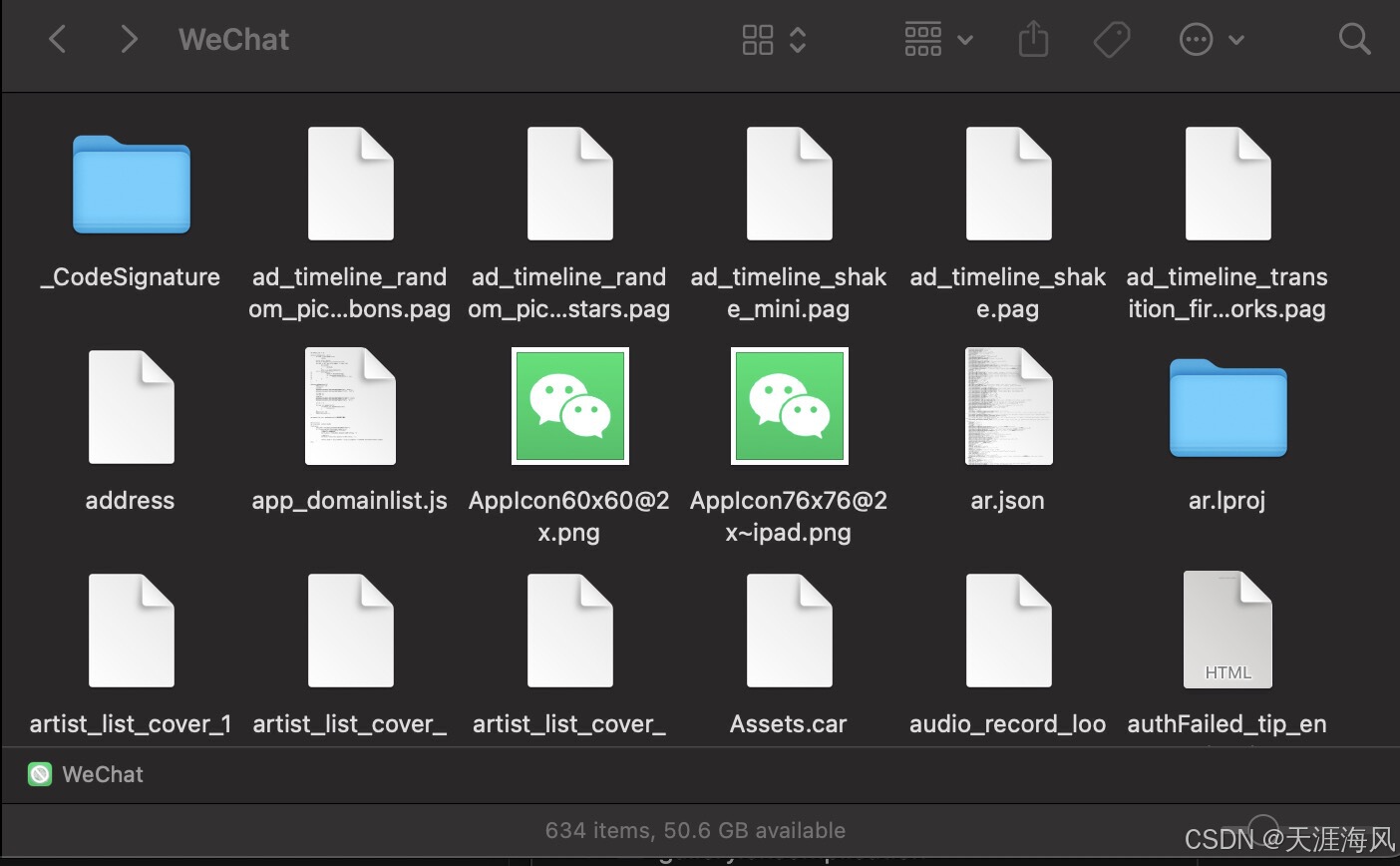Open the Action ellipsis menu
1400x866 pixels.
[x=1196, y=40]
